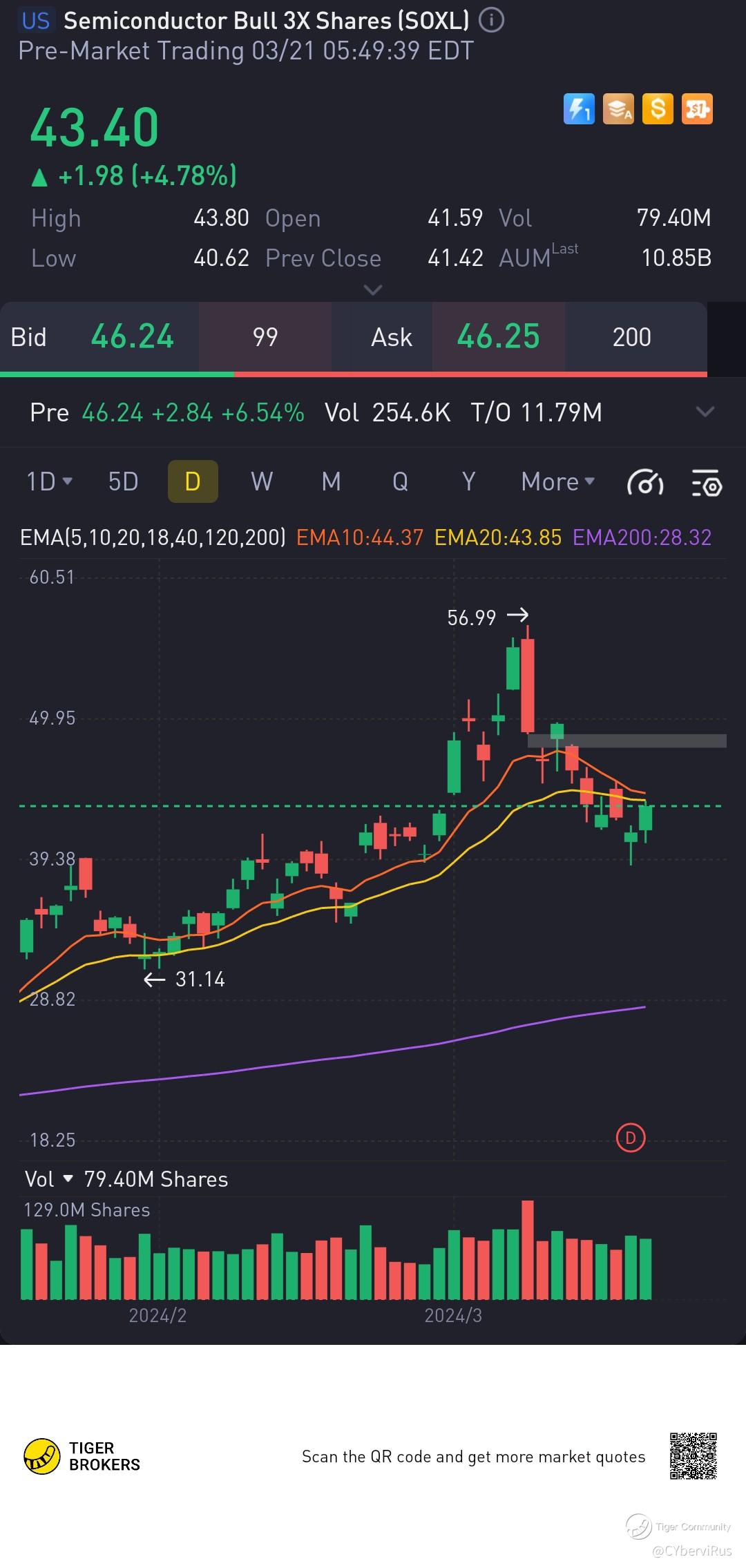Tap the orange ST ticket icon
The width and height of the screenshot is (746, 1568).
pos(697,109)
